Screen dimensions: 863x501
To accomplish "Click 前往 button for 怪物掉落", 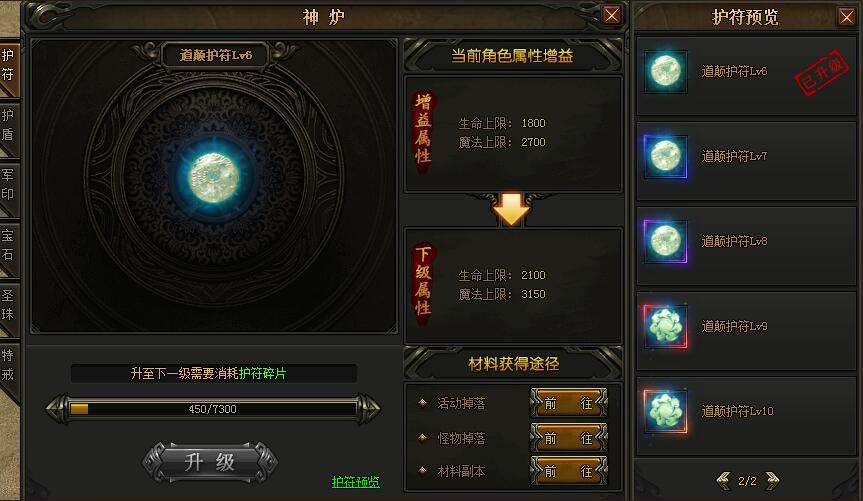I will (569, 438).
